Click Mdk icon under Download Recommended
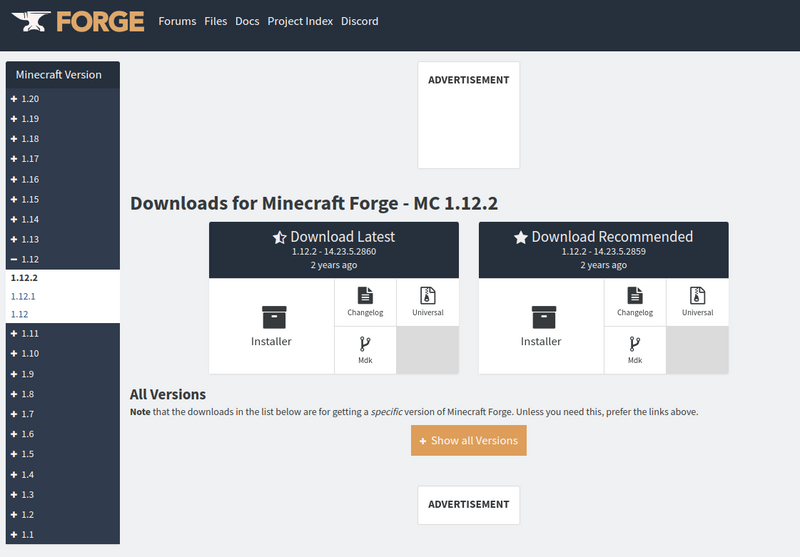The image size is (800, 557). (635, 344)
